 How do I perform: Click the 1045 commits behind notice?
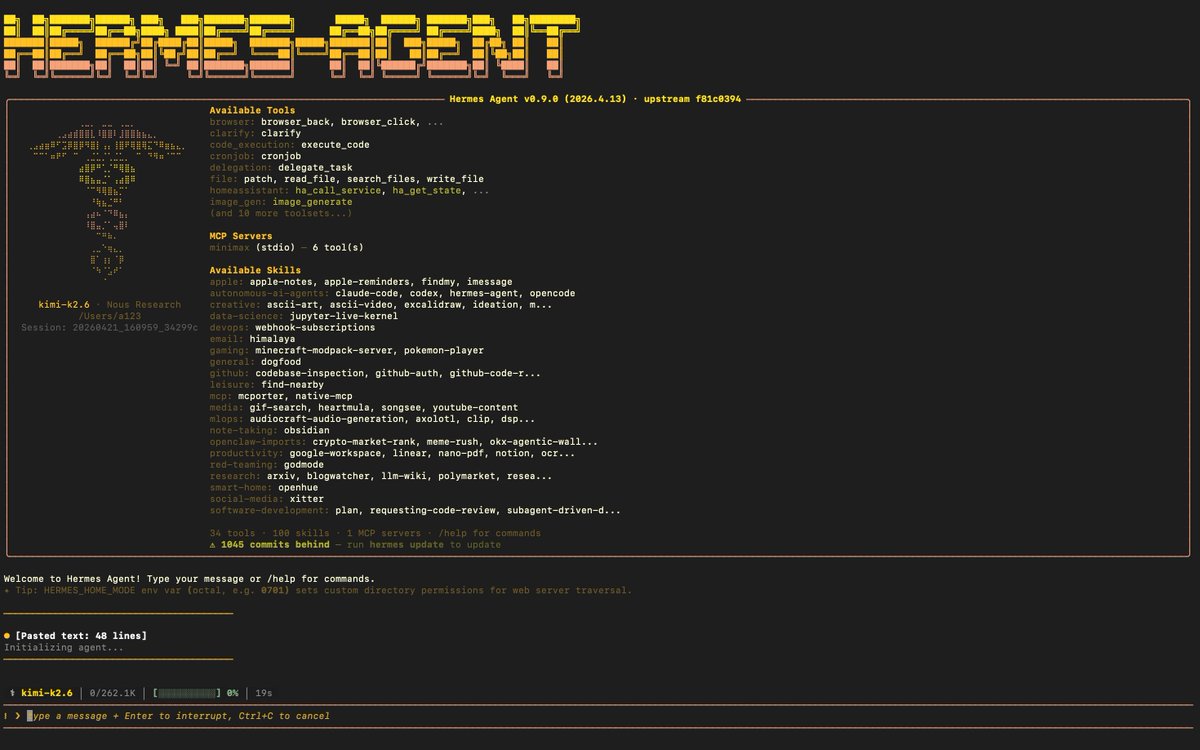click(275, 545)
